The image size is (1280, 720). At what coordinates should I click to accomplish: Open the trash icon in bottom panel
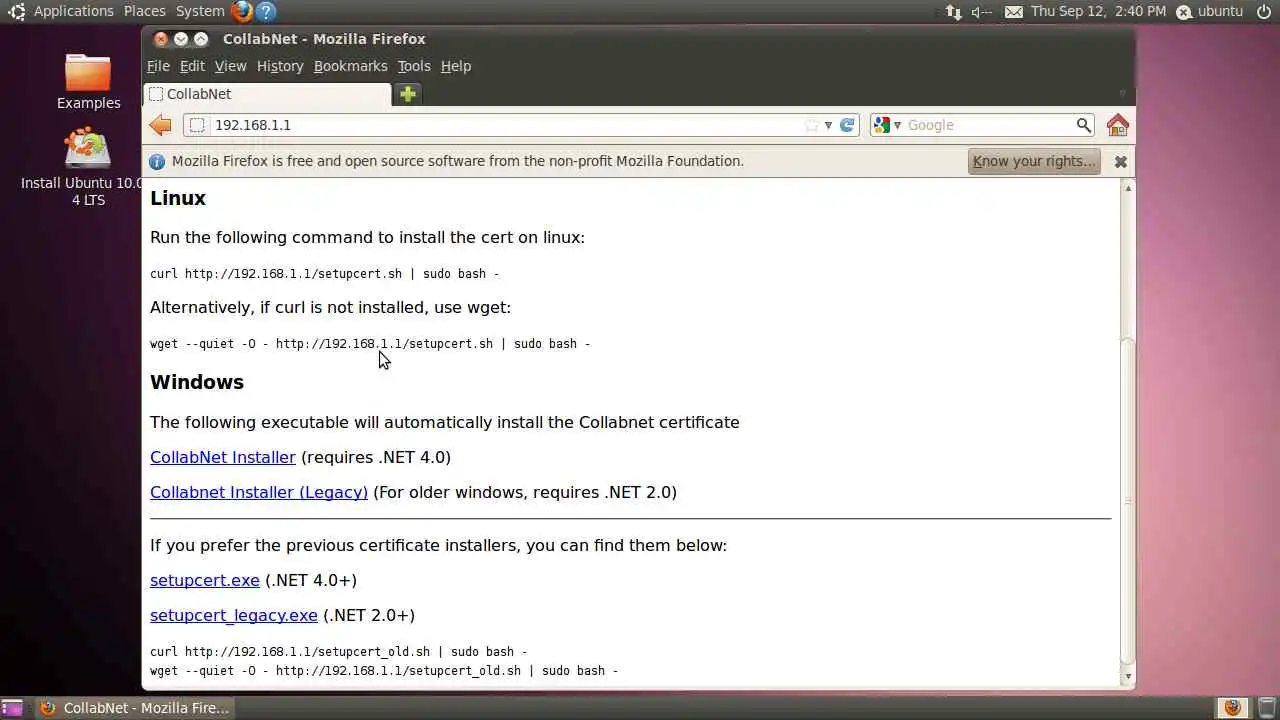pos(1267,708)
